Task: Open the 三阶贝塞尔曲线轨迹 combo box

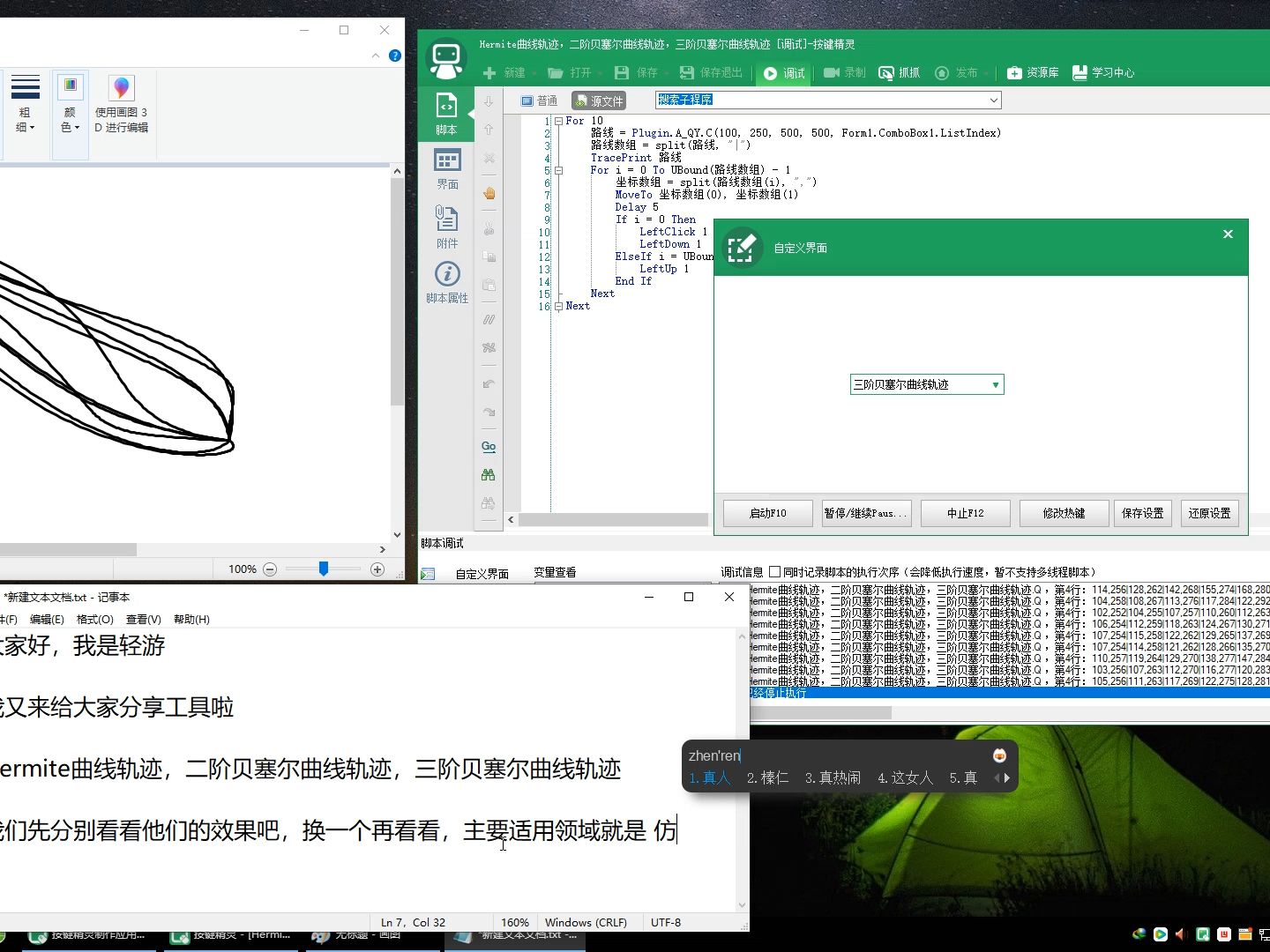Action: tap(927, 384)
